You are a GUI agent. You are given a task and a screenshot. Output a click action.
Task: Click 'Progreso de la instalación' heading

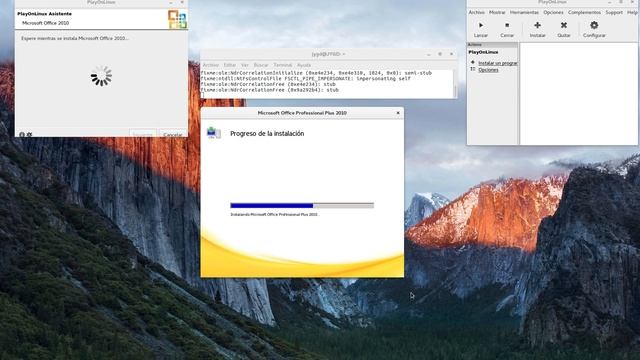point(267,133)
